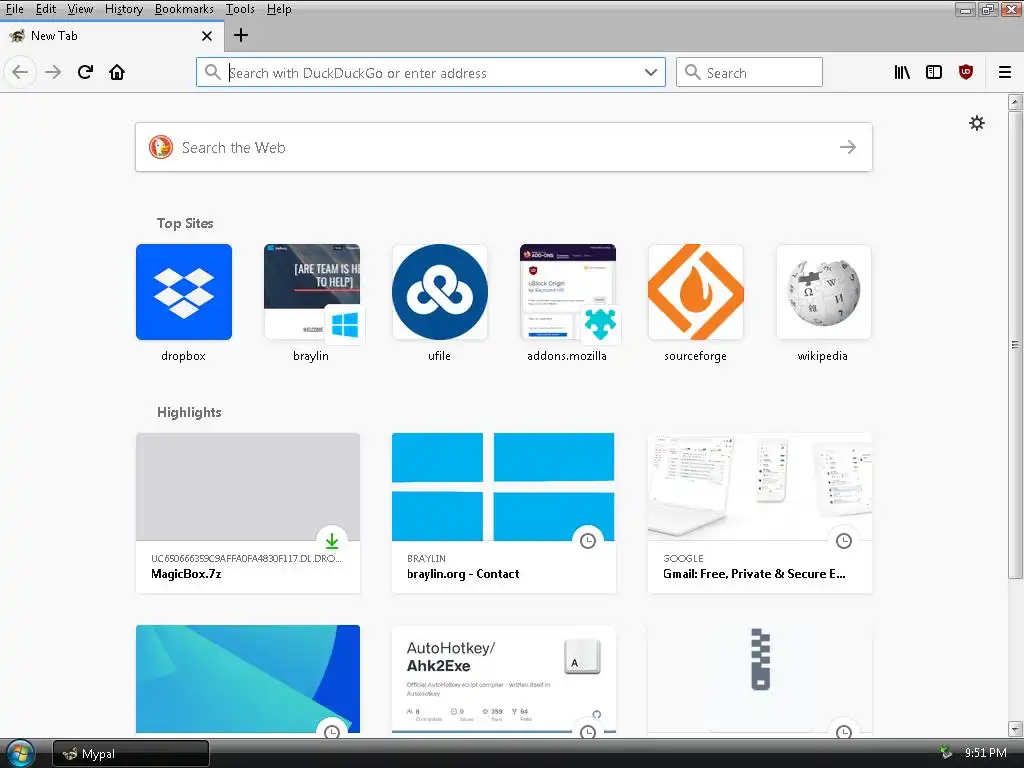
Task: Click magnifier icon in the address bar
Action: click(212, 72)
